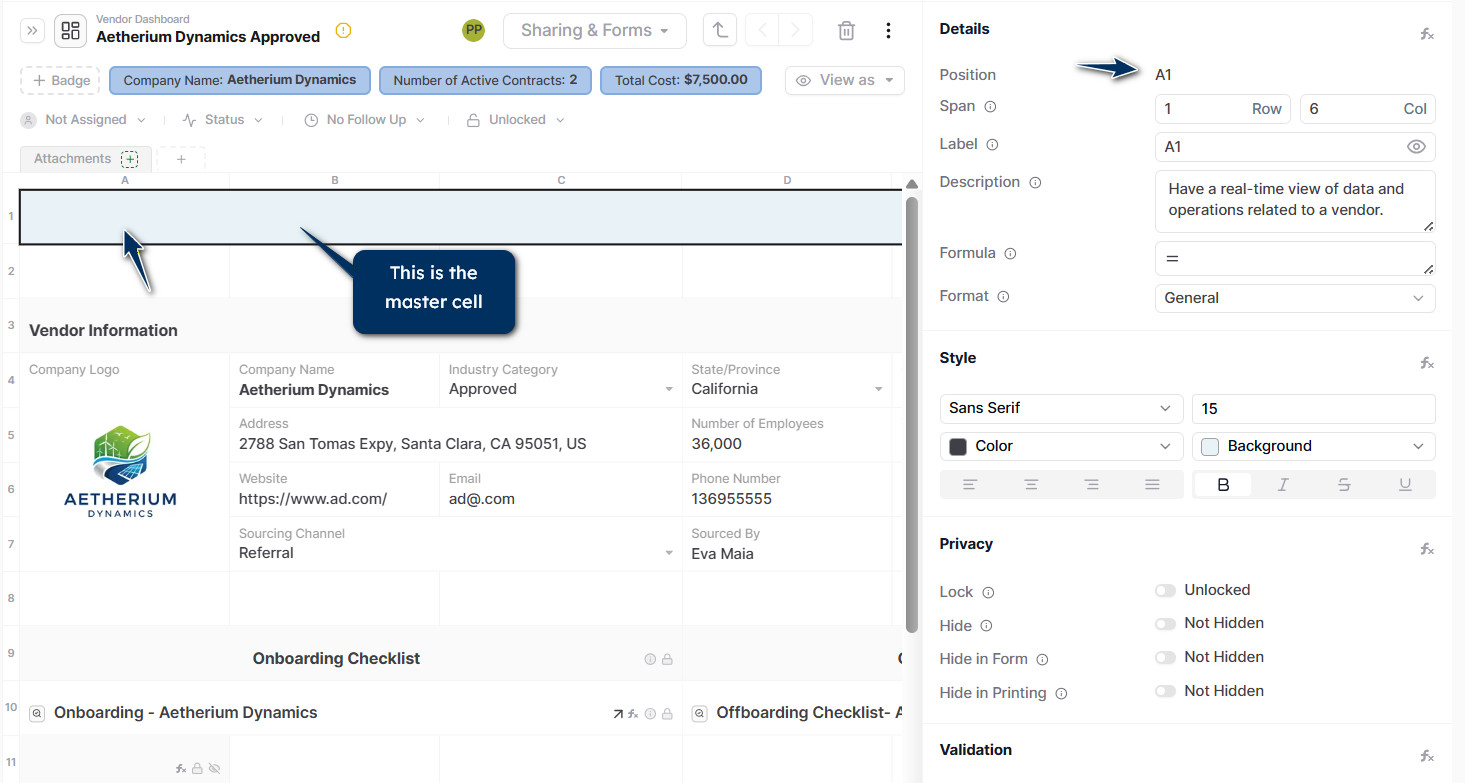Apply italic text formatting
Screen dimensions: 1465x783
(x=1283, y=485)
